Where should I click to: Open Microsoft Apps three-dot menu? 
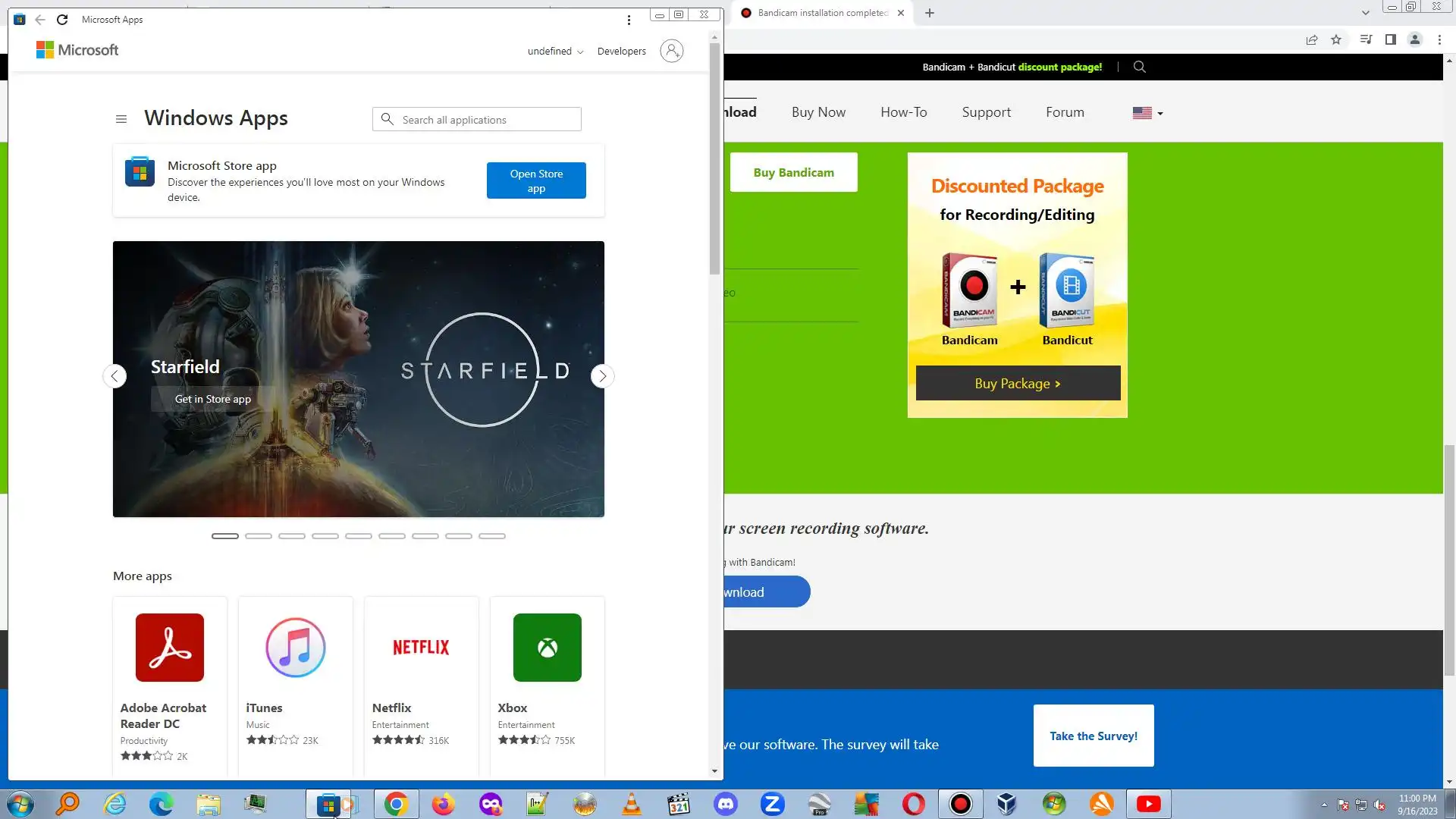[629, 20]
